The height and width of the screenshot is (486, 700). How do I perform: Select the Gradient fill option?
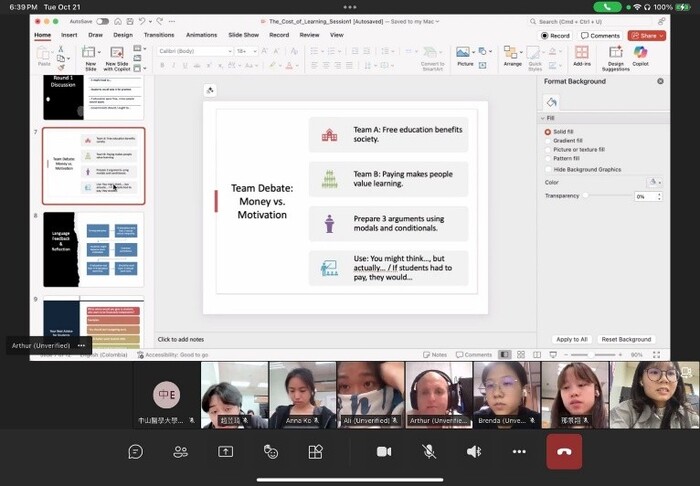point(548,141)
